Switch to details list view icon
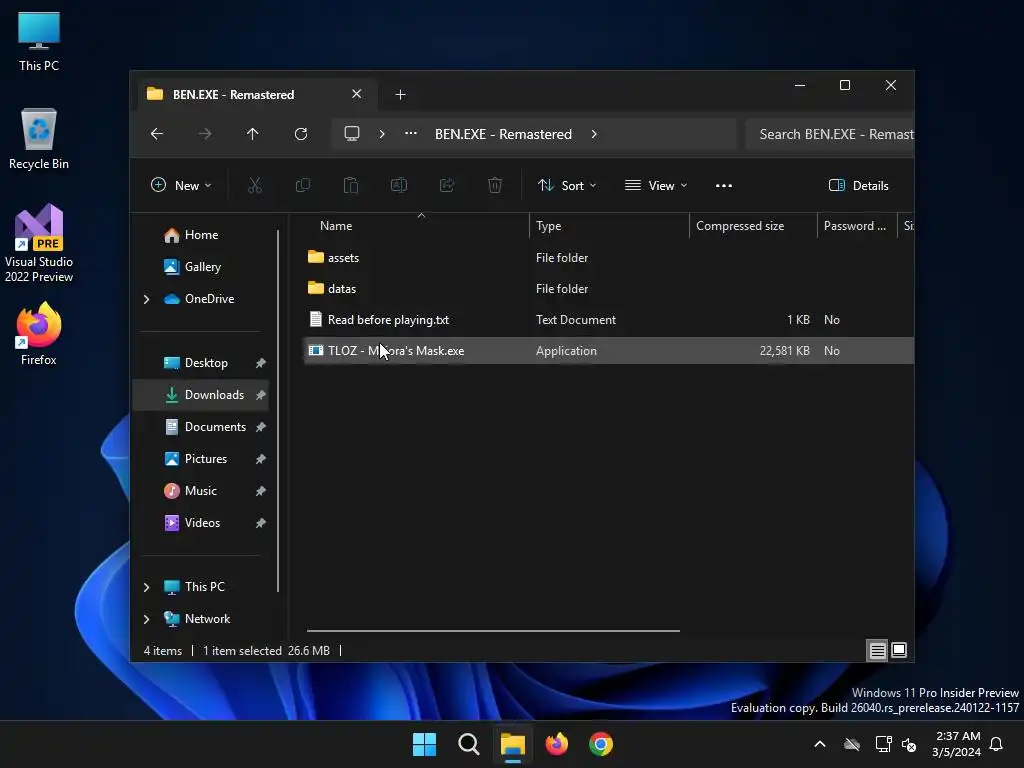The image size is (1024, 768). pyautogui.click(x=877, y=650)
